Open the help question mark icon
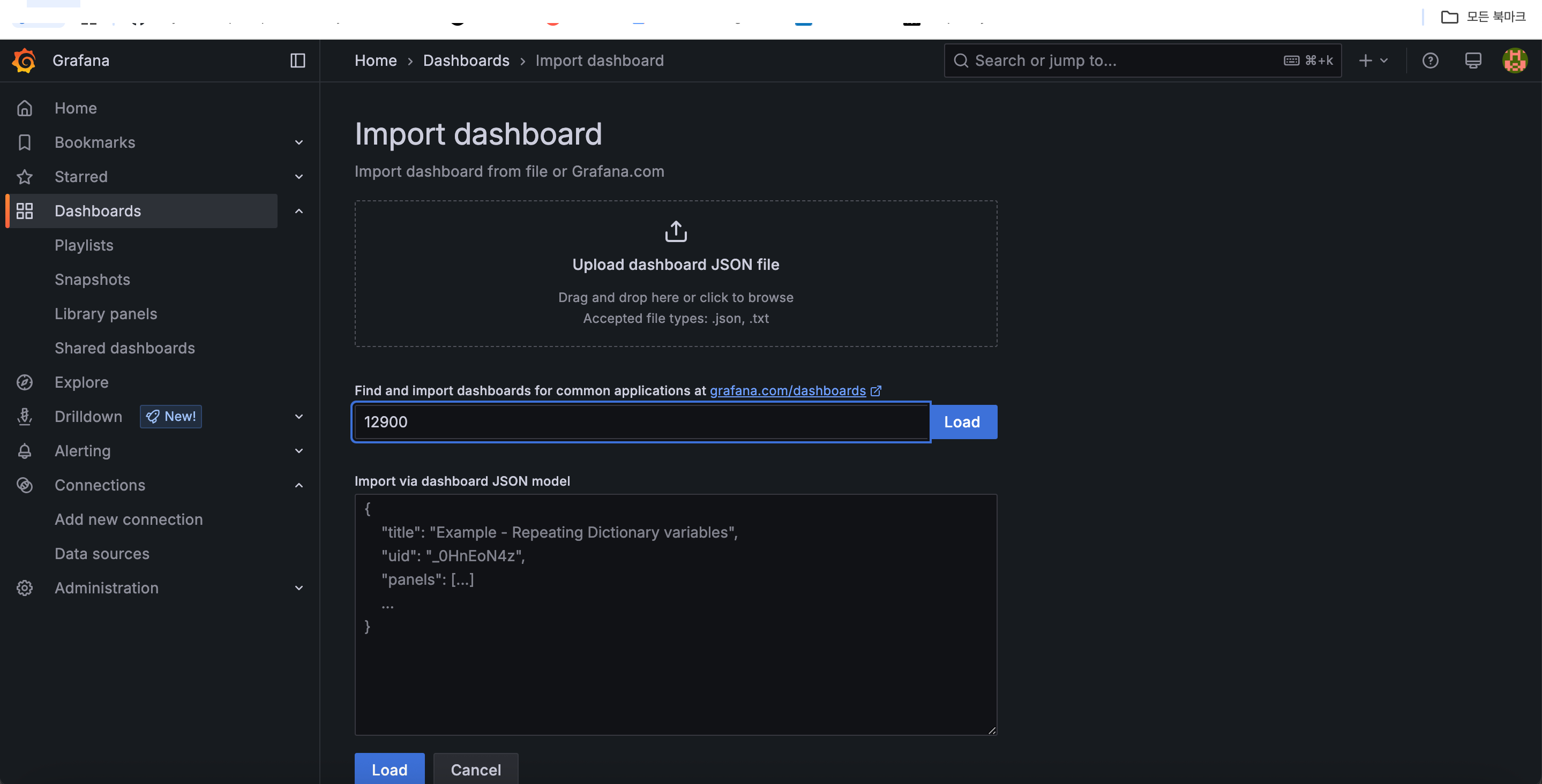 pos(1430,61)
